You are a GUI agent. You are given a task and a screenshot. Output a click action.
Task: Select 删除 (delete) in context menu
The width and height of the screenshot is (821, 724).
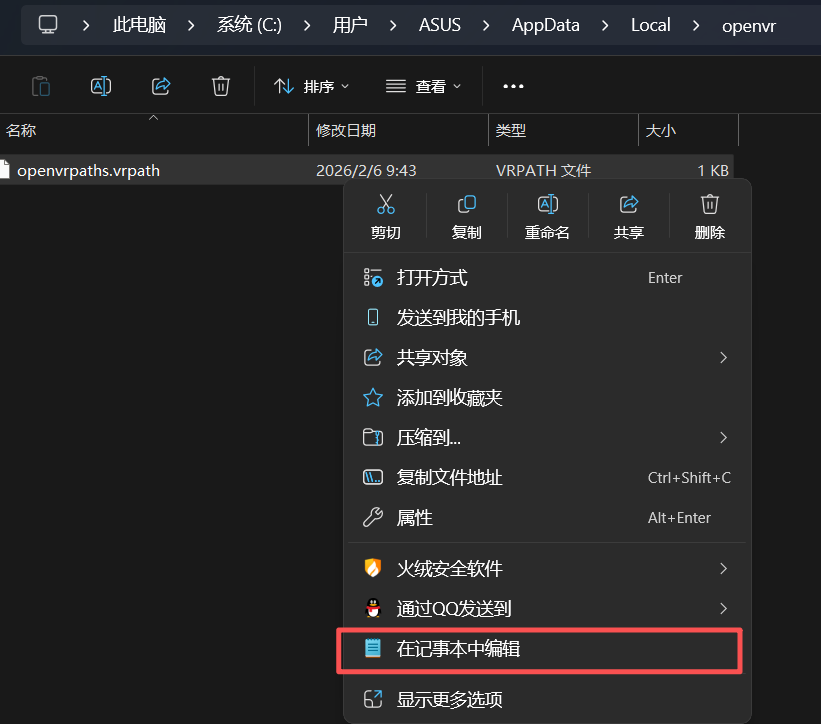(710, 216)
